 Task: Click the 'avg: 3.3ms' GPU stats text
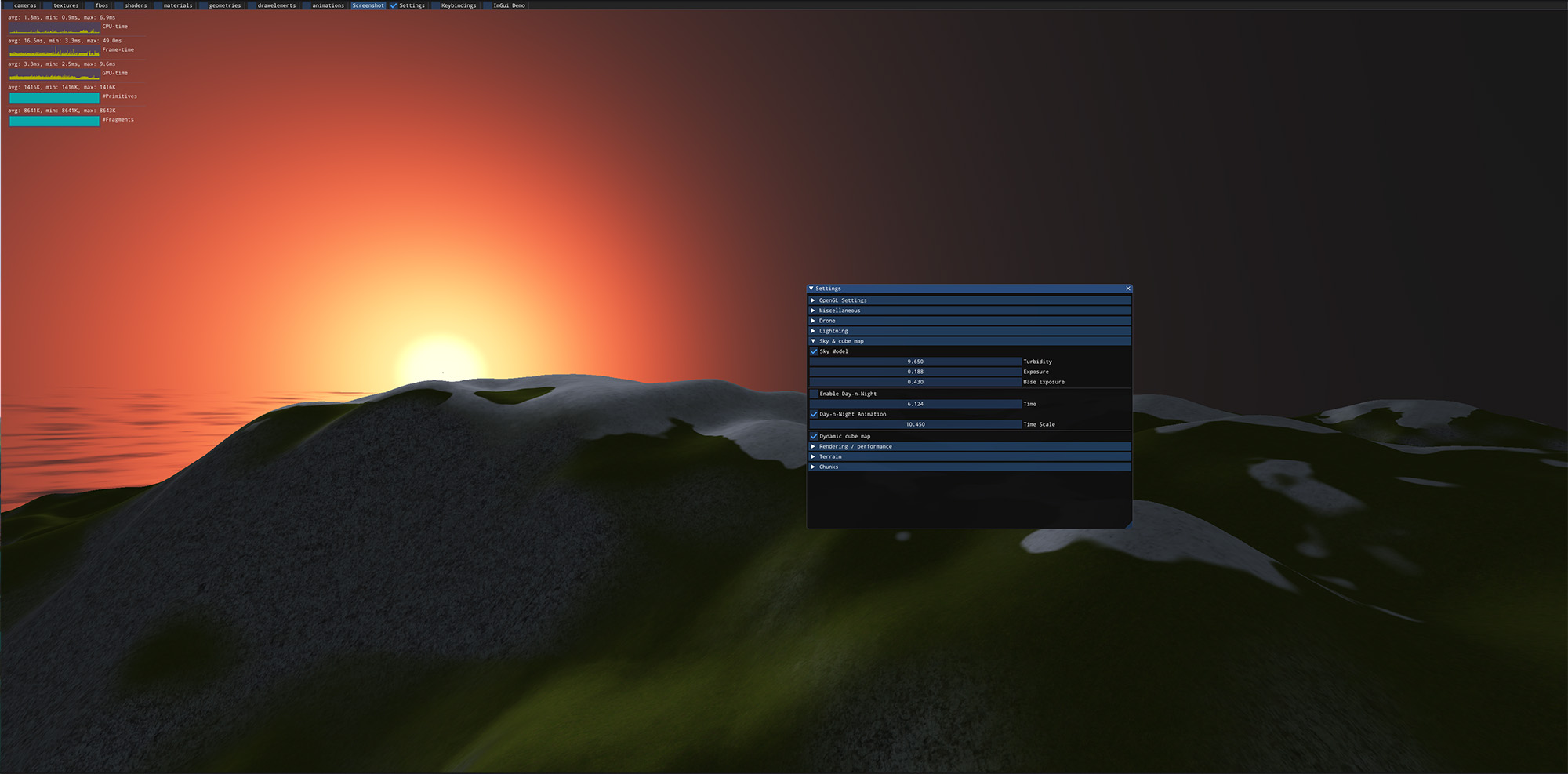point(62,64)
